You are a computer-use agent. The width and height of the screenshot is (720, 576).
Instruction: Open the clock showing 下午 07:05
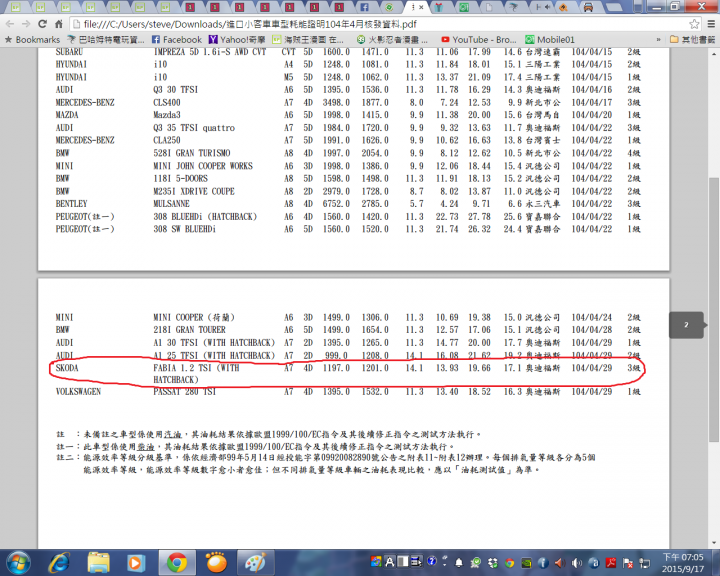click(682, 563)
